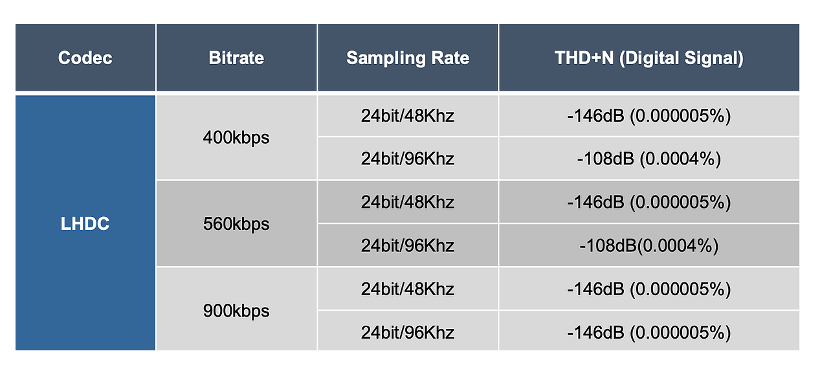Click the 900kbps bitrate cell

[x=237, y=309]
